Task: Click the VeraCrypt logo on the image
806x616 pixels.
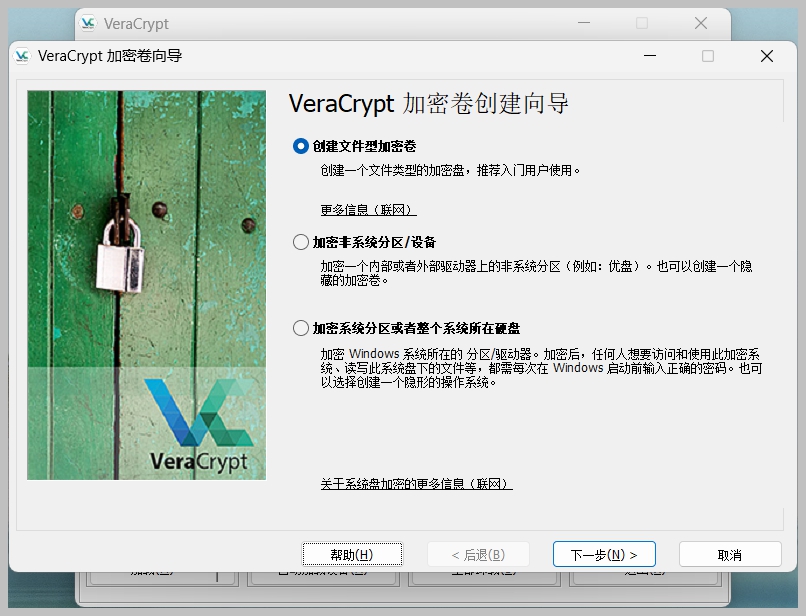Action: pyautogui.click(x=199, y=425)
